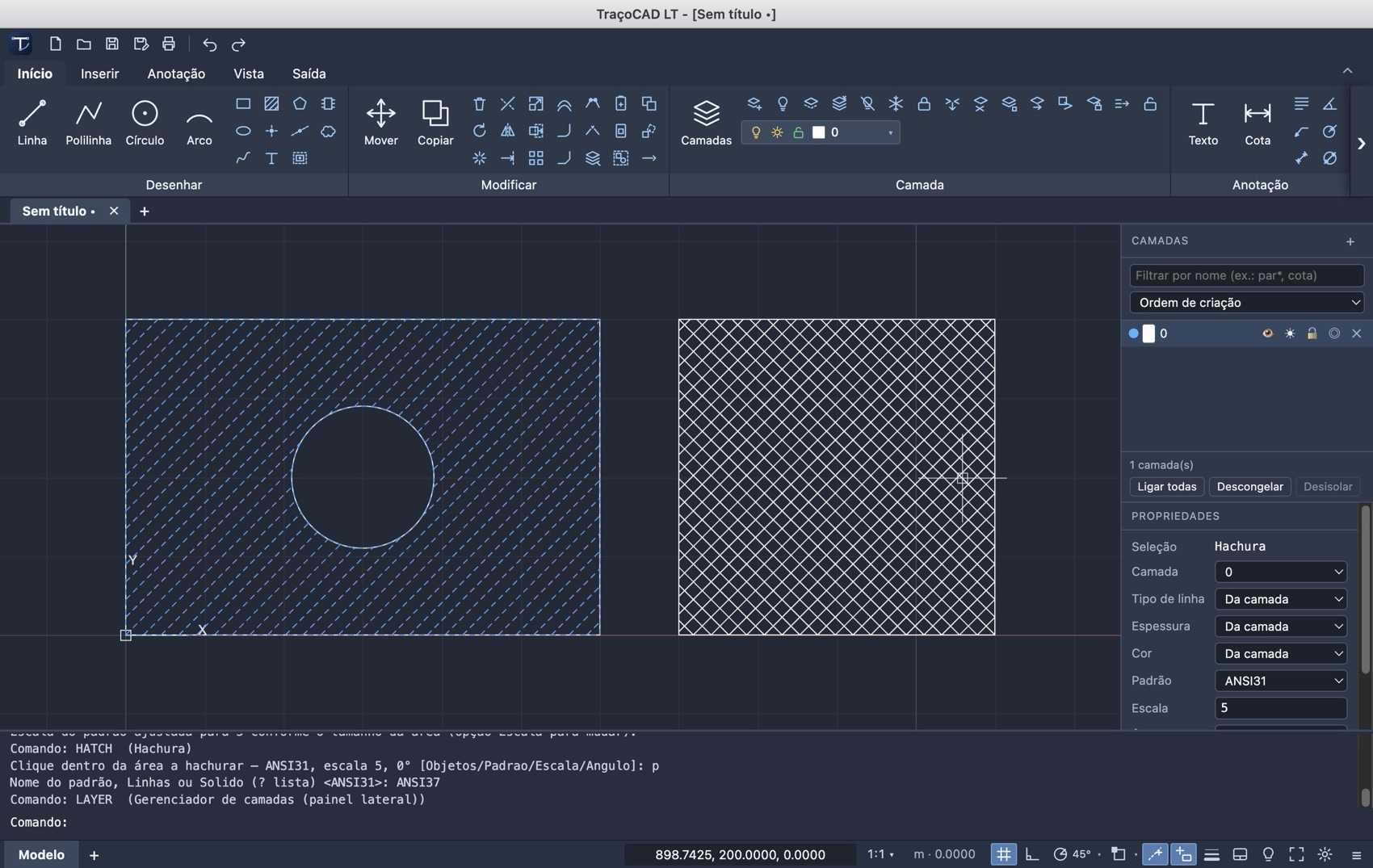Toggle grid display in status bar
This screenshot has width=1373, height=868.
1003,854
